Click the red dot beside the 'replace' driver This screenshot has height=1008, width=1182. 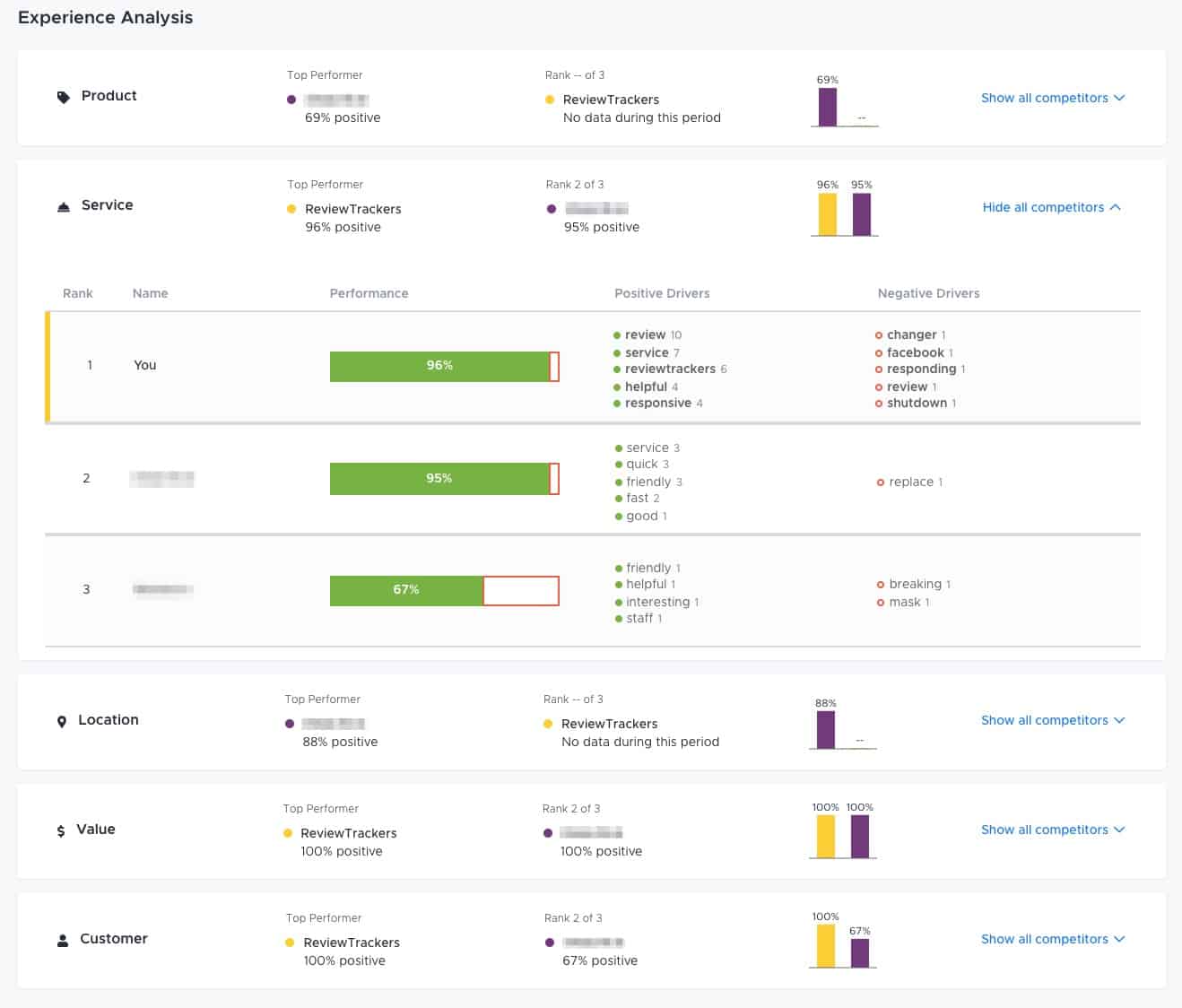pos(880,482)
